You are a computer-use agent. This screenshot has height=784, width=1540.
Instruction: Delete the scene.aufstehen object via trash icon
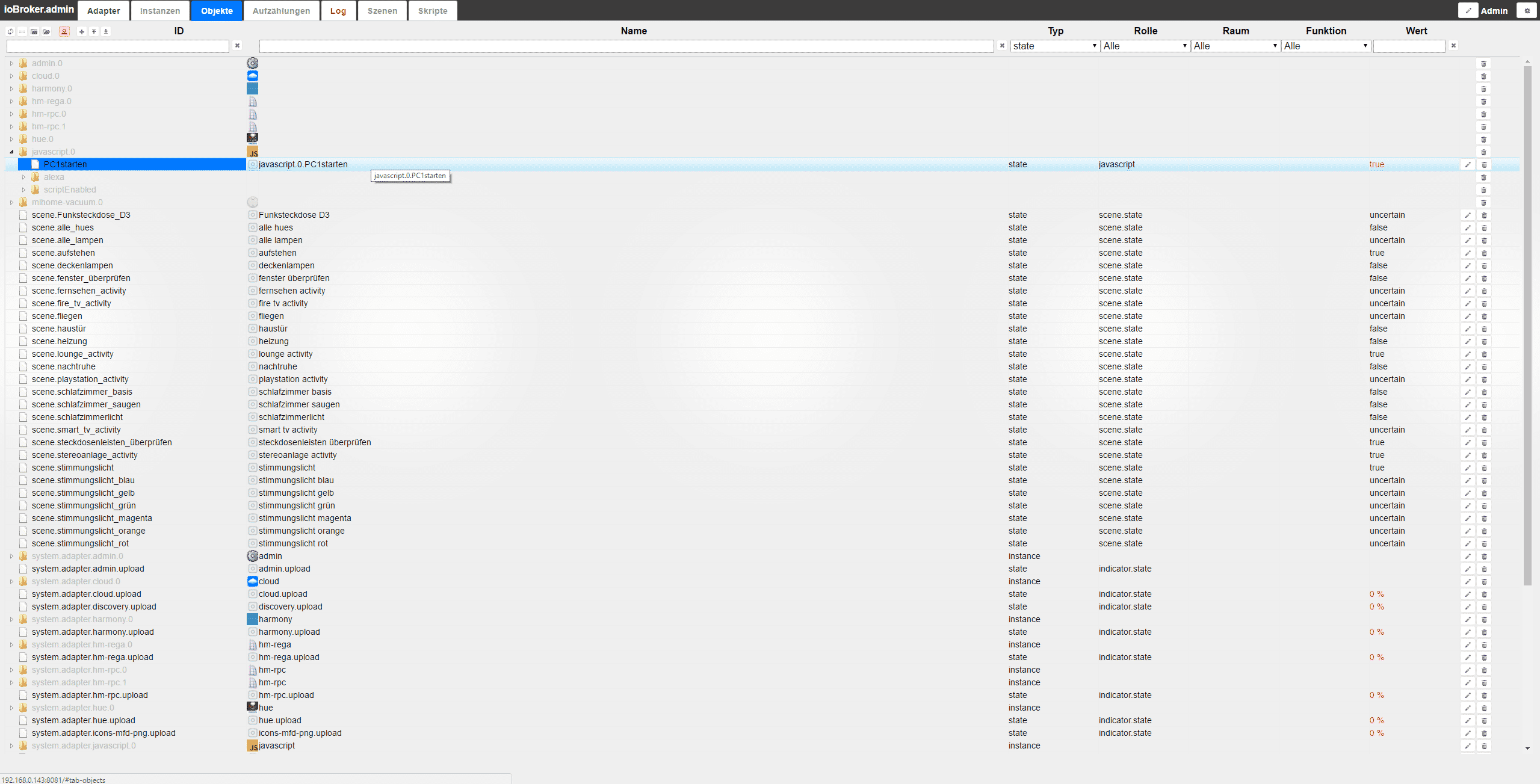point(1483,253)
